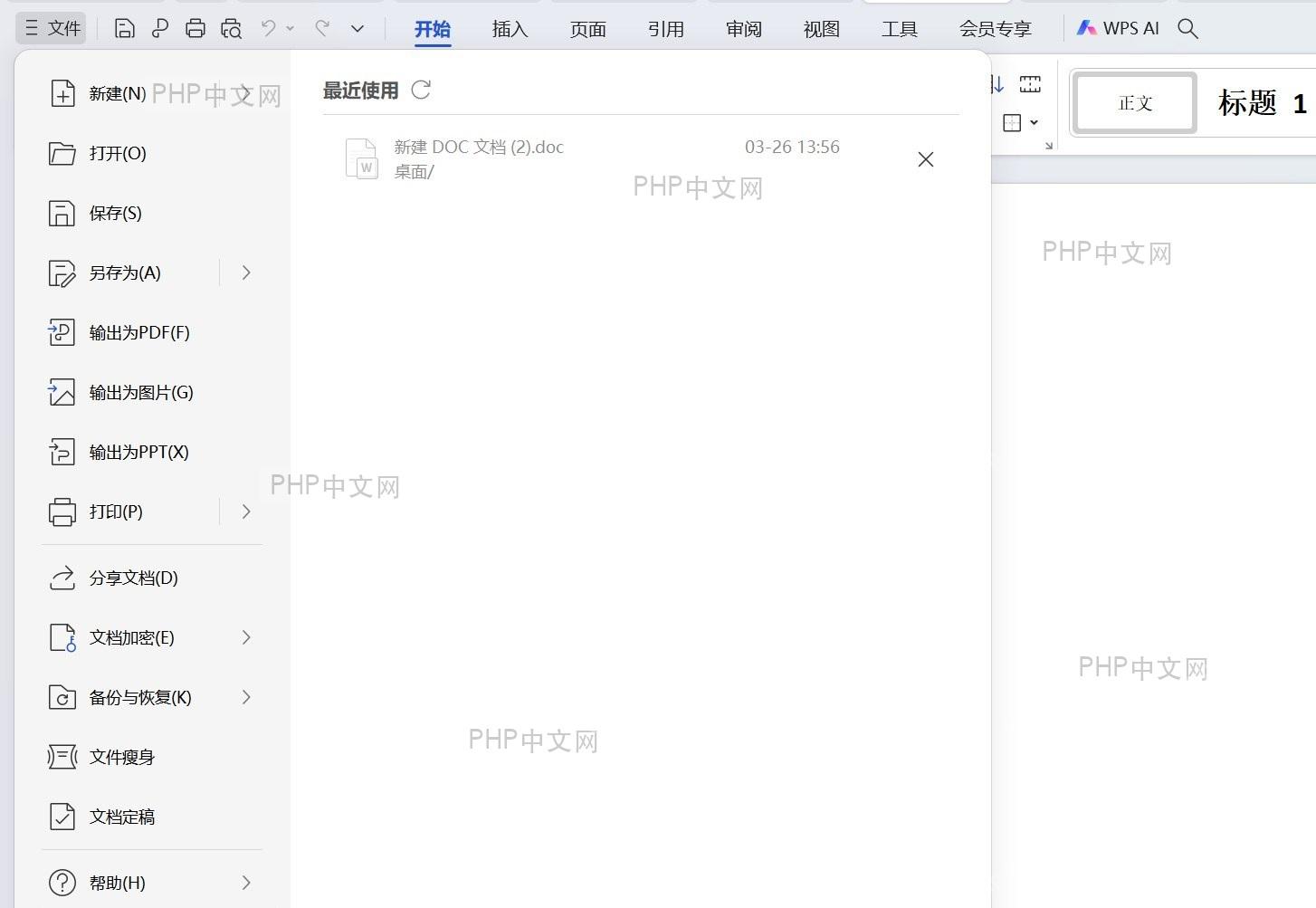Open the quick access toolbar customize dropdown
The height and width of the screenshot is (908, 1316).
(358, 29)
